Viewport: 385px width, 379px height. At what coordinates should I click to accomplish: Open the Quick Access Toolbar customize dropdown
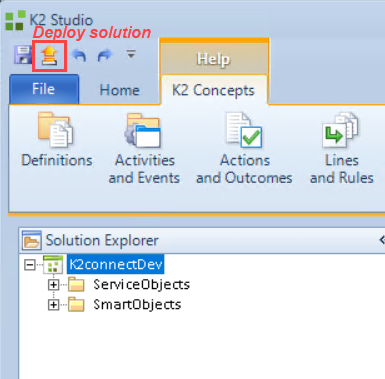click(131, 54)
